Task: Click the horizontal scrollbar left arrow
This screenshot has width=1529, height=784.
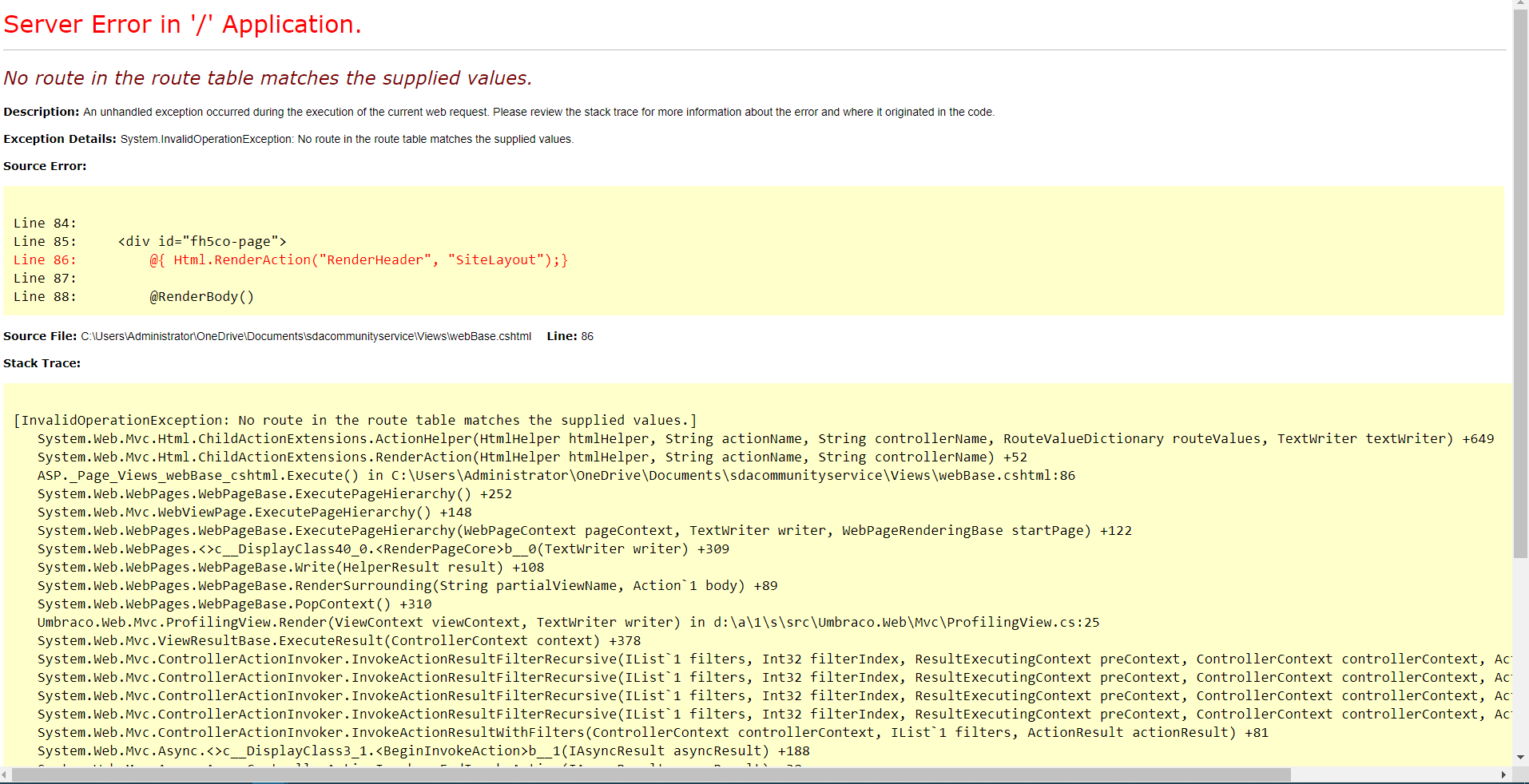Action: pyautogui.click(x=5, y=774)
